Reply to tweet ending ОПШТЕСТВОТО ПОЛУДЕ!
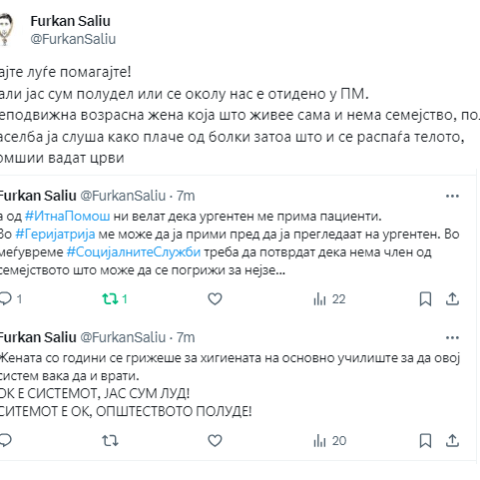 6,440
